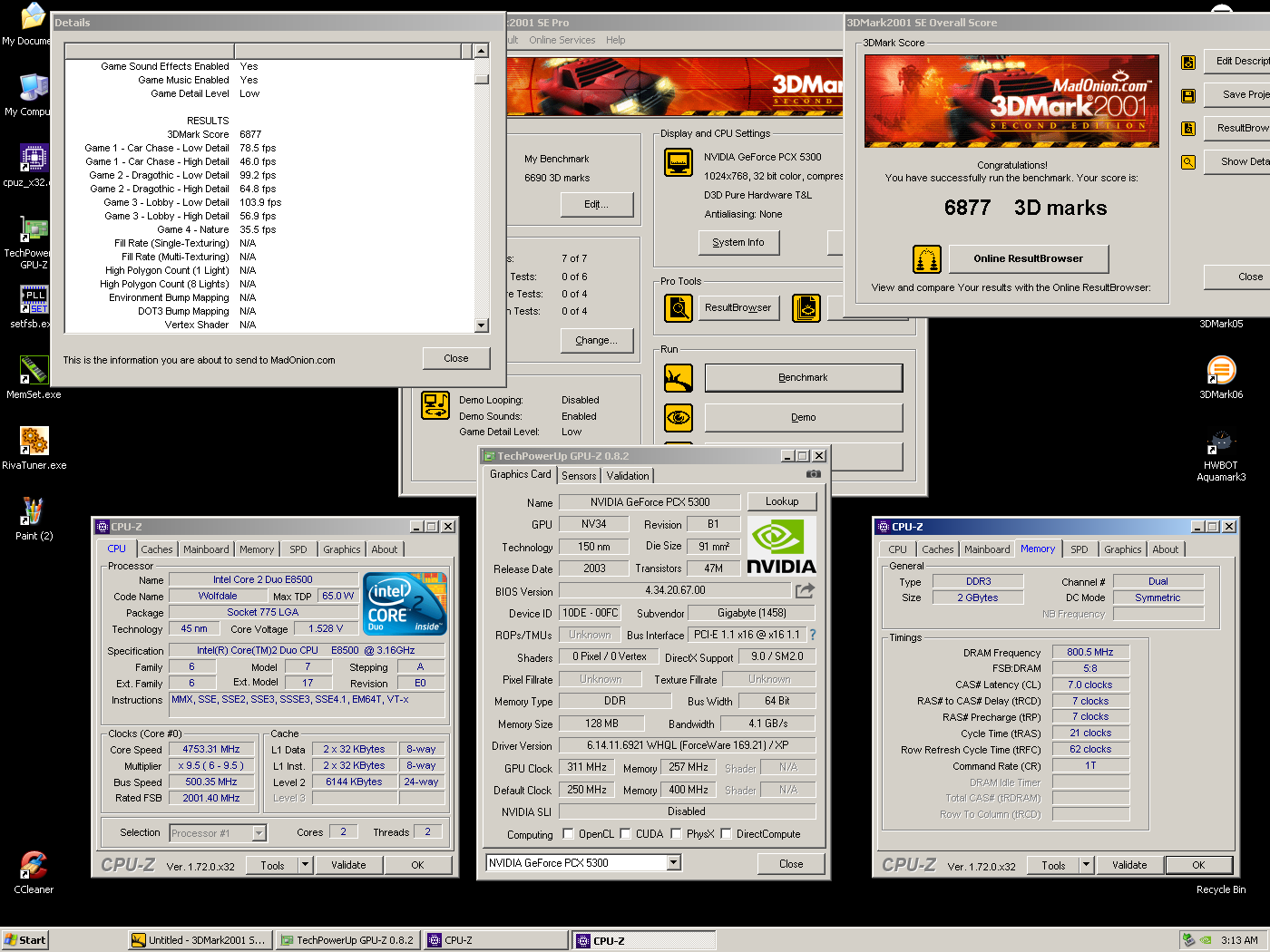Click the Benchmark run icon in 3DMark

point(679,378)
